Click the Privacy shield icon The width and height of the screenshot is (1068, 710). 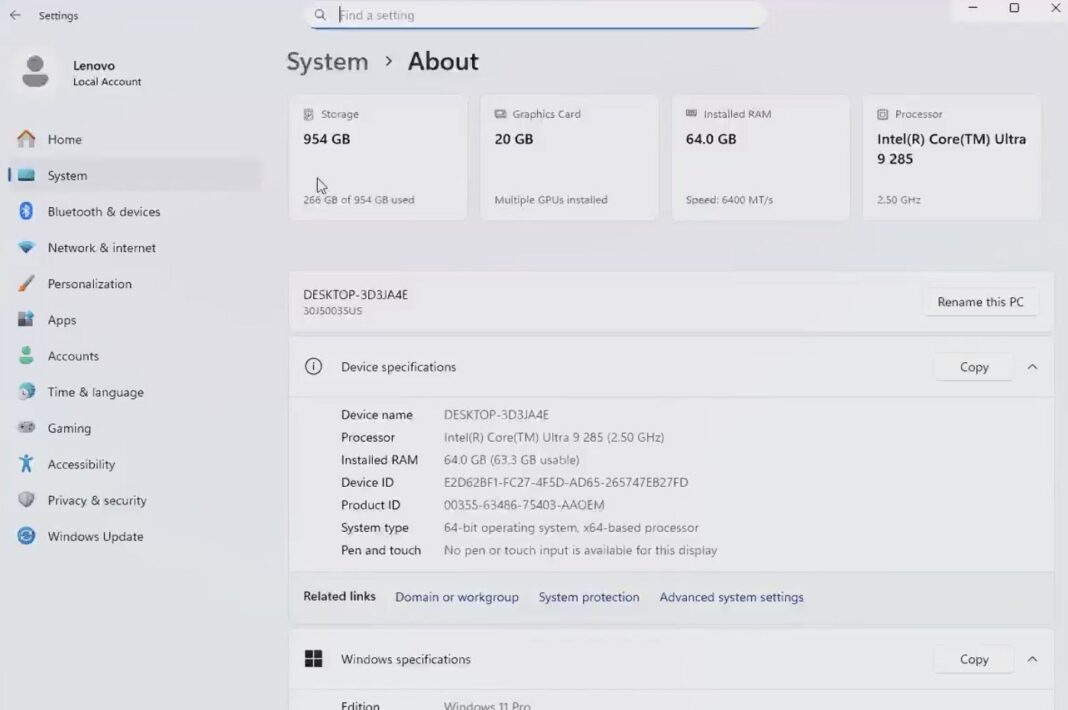(x=26, y=500)
